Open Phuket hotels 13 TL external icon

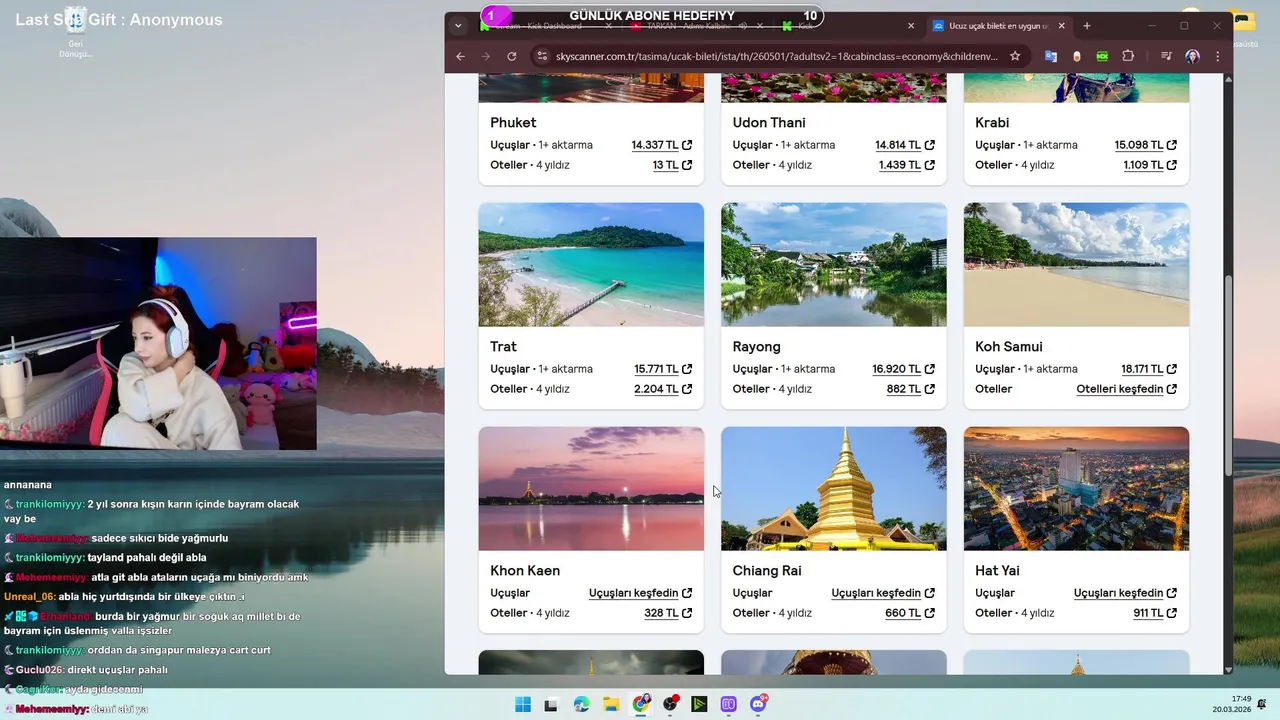click(687, 165)
